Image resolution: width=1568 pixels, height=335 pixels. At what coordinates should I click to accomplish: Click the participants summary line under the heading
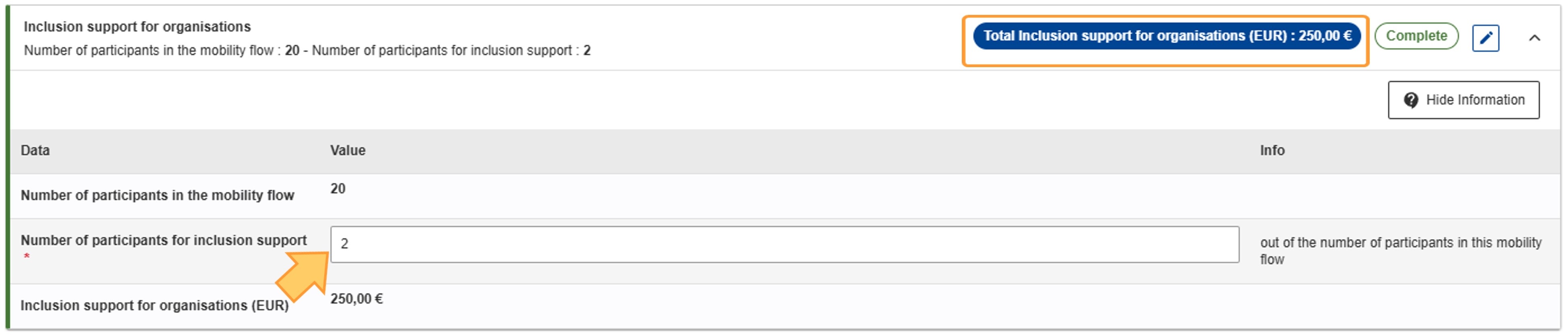point(307,51)
